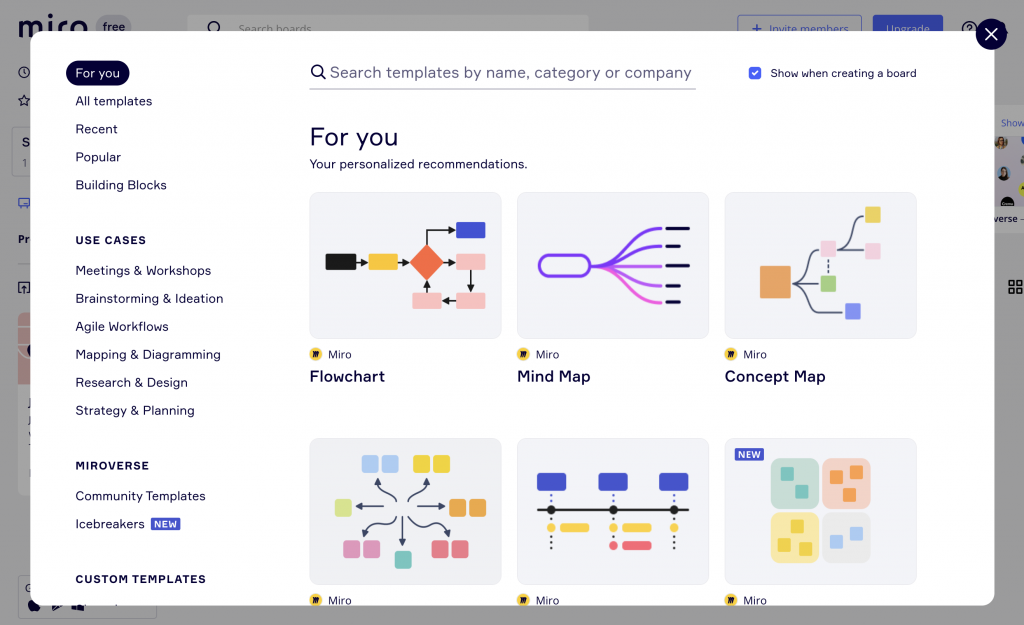Click Miro author icon under brainstorm arrows template

coord(316,600)
